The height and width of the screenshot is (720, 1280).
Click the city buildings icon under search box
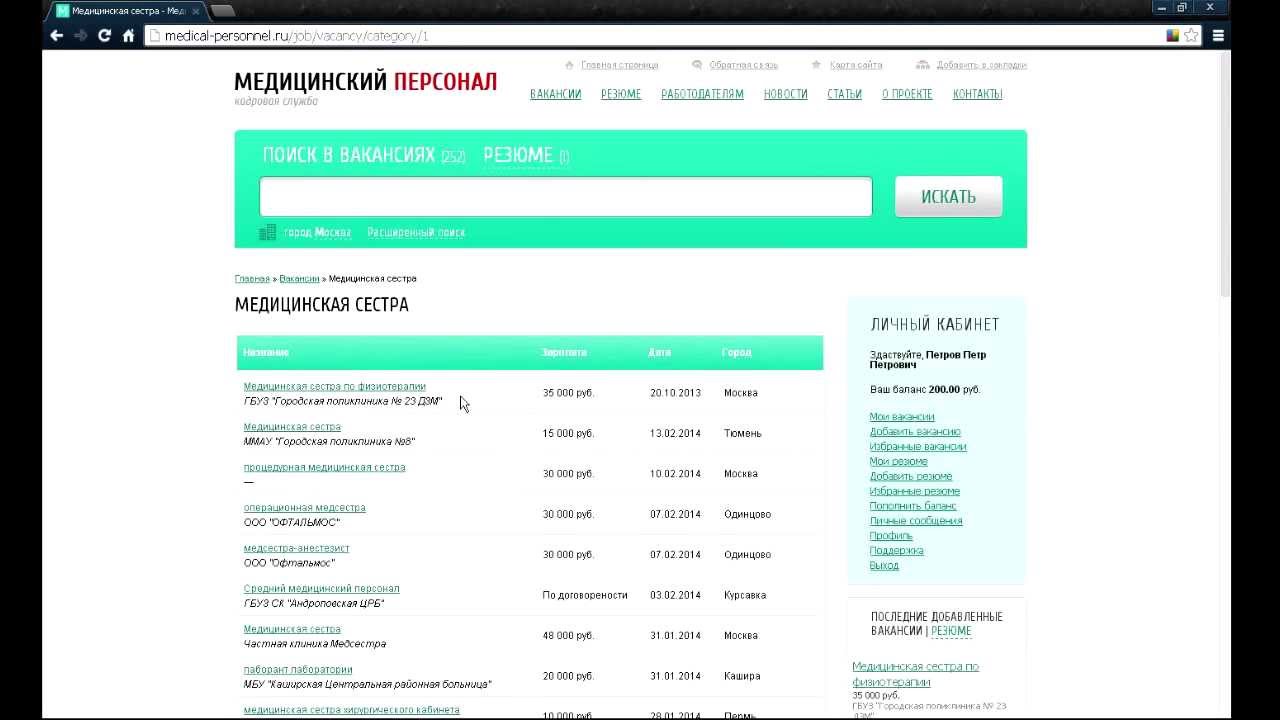(267, 232)
